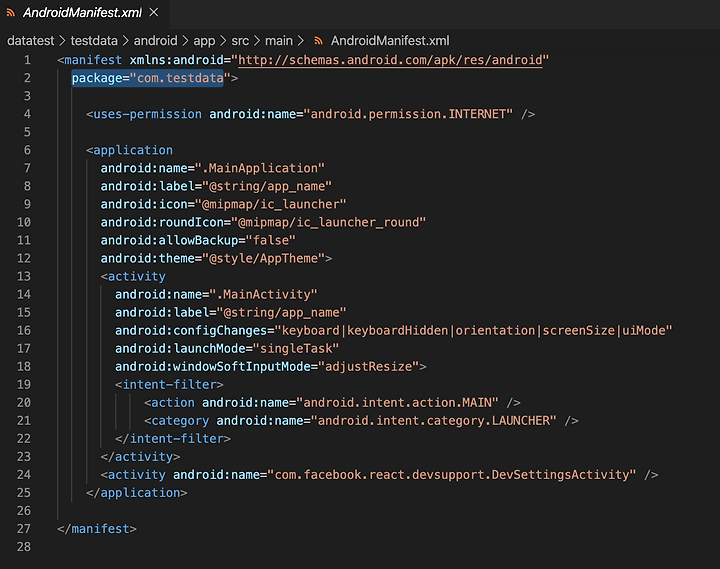Open the src breadcrumb segment
Viewport: 720px width, 569px height.
(x=240, y=41)
